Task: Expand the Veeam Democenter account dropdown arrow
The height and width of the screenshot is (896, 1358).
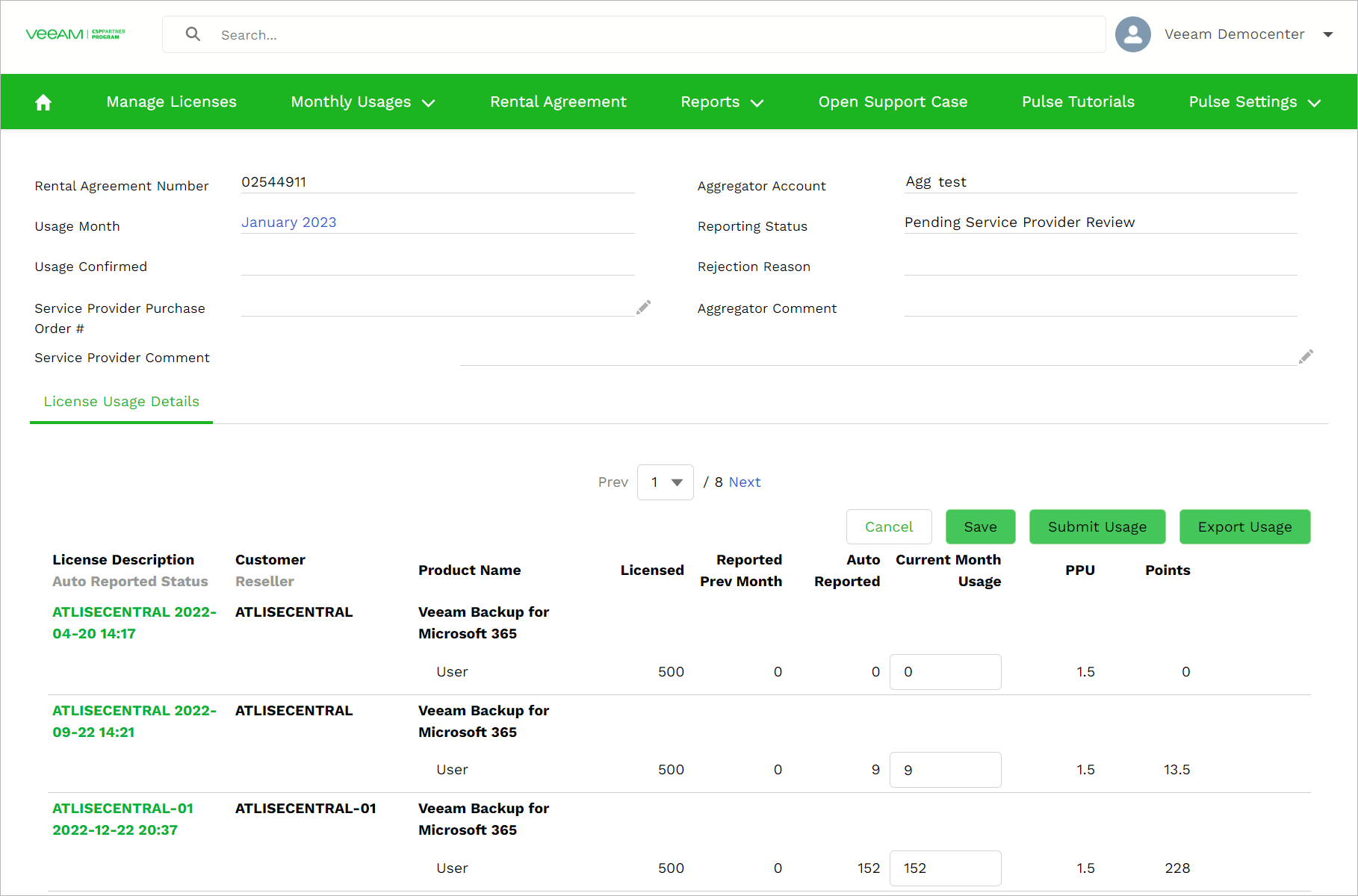Action: pyautogui.click(x=1328, y=34)
